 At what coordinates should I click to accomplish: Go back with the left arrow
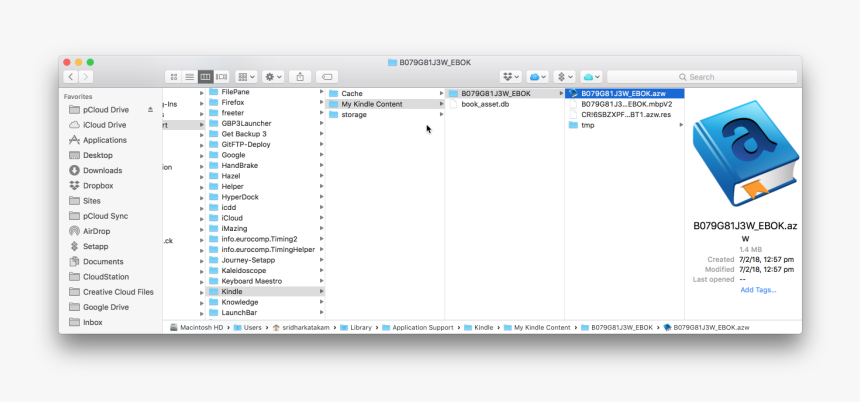pyautogui.click(x=71, y=77)
